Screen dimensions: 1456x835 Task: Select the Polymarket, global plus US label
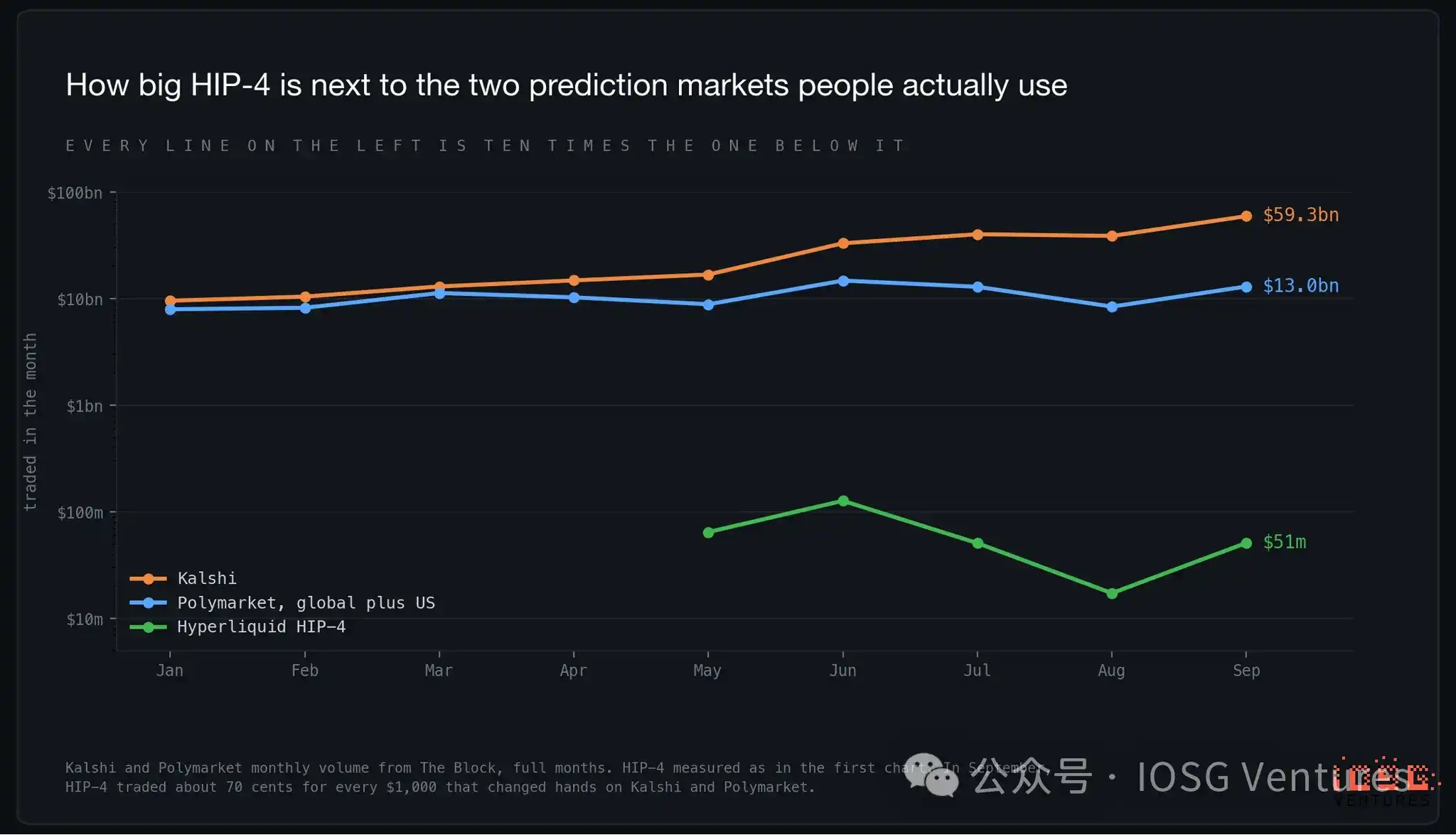coord(306,602)
